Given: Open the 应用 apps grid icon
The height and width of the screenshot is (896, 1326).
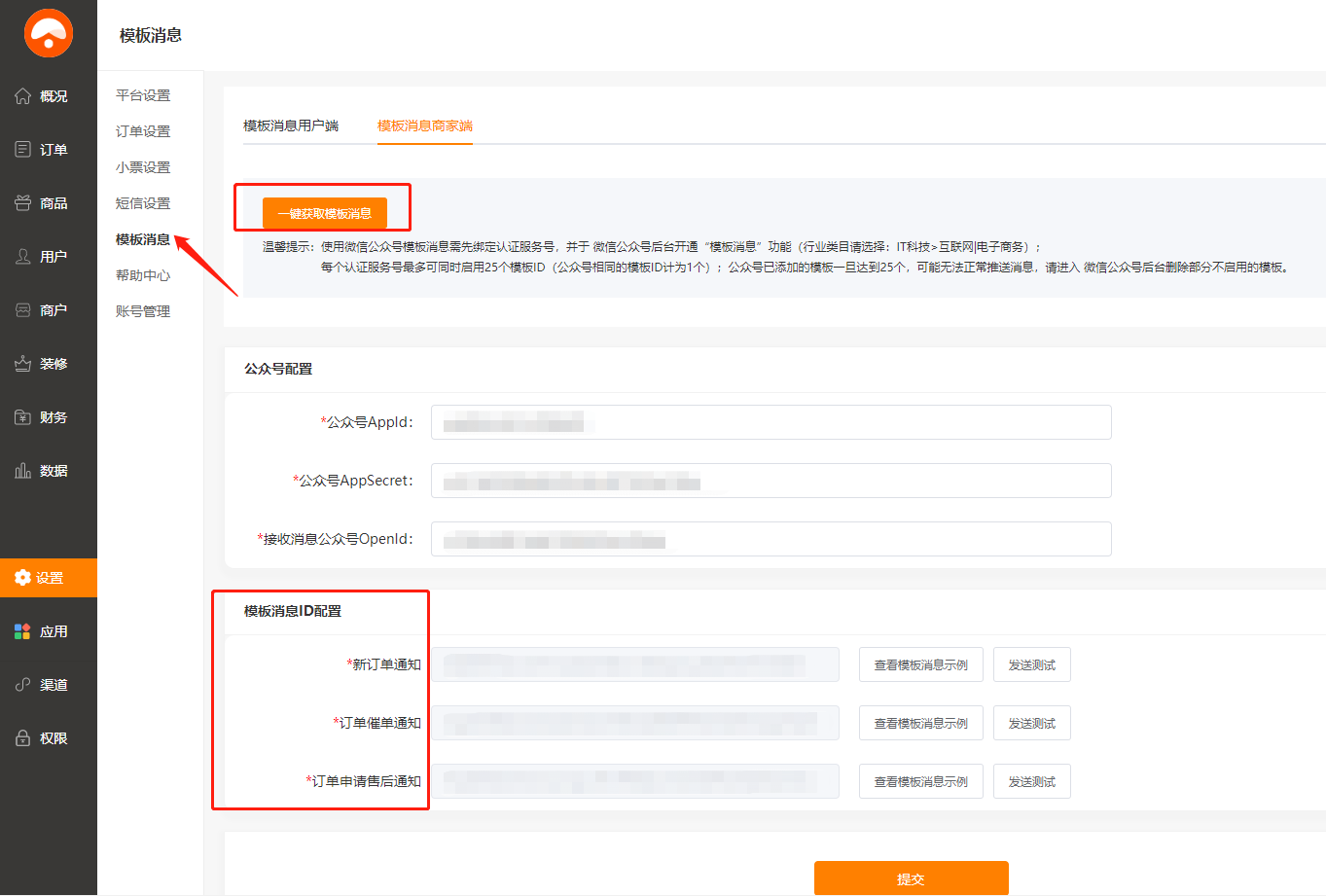Looking at the screenshot, I should click(23, 631).
